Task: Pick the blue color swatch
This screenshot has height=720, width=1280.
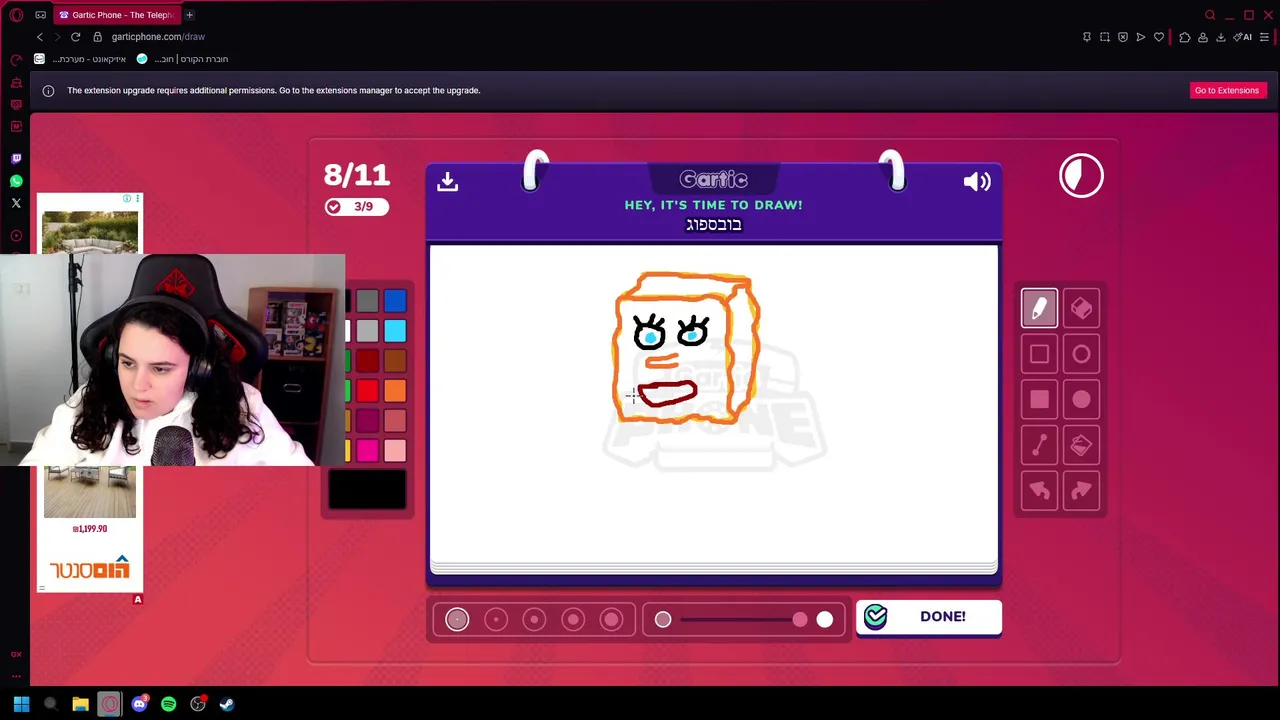Action: [395, 301]
